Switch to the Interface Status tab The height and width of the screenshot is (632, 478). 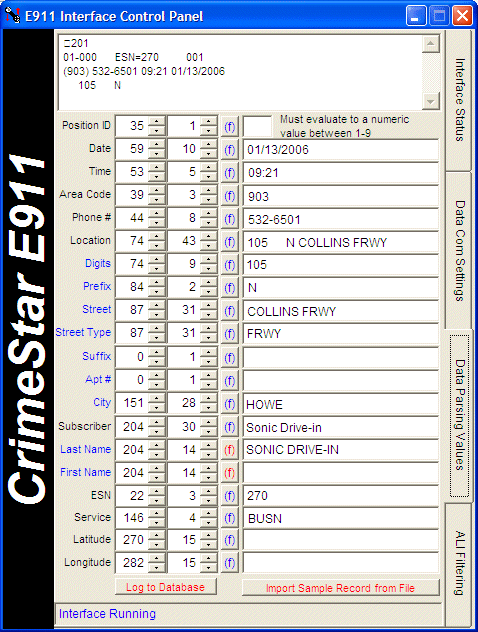tap(459, 100)
